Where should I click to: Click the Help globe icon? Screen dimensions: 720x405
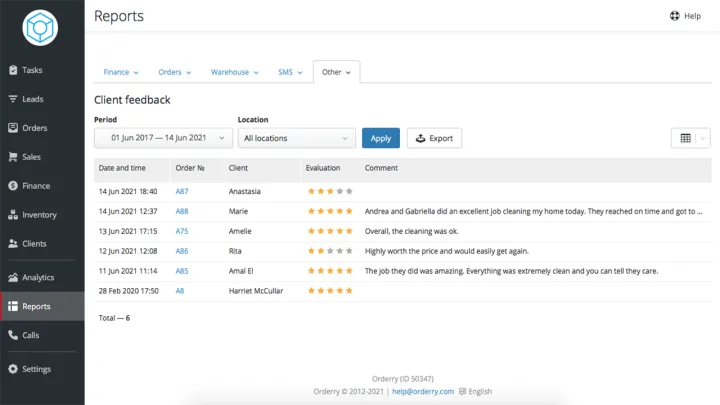pos(675,16)
